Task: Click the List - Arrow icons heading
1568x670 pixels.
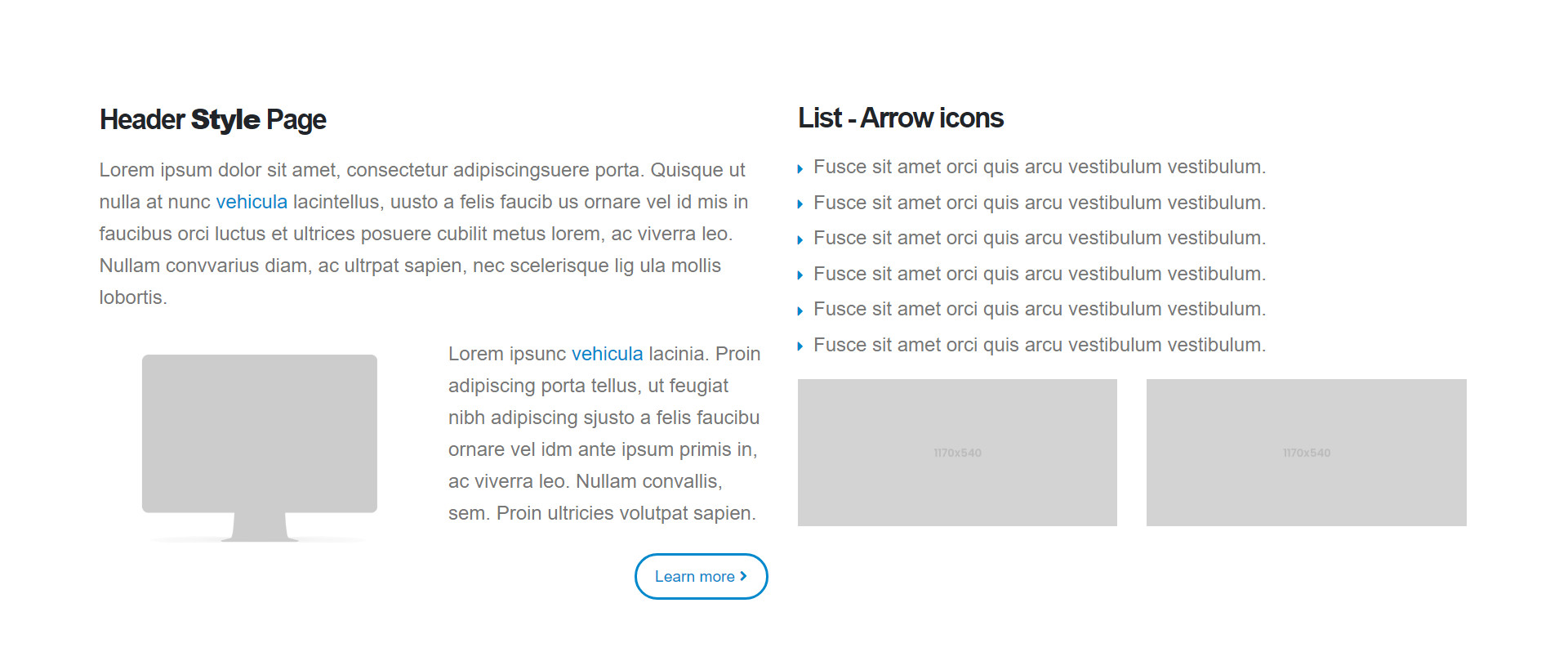Action: coord(900,118)
